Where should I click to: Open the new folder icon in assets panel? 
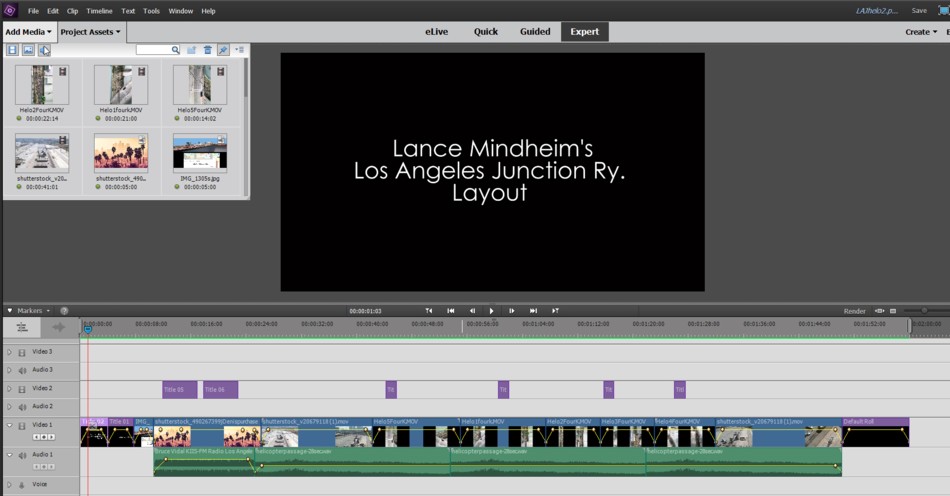coord(191,50)
